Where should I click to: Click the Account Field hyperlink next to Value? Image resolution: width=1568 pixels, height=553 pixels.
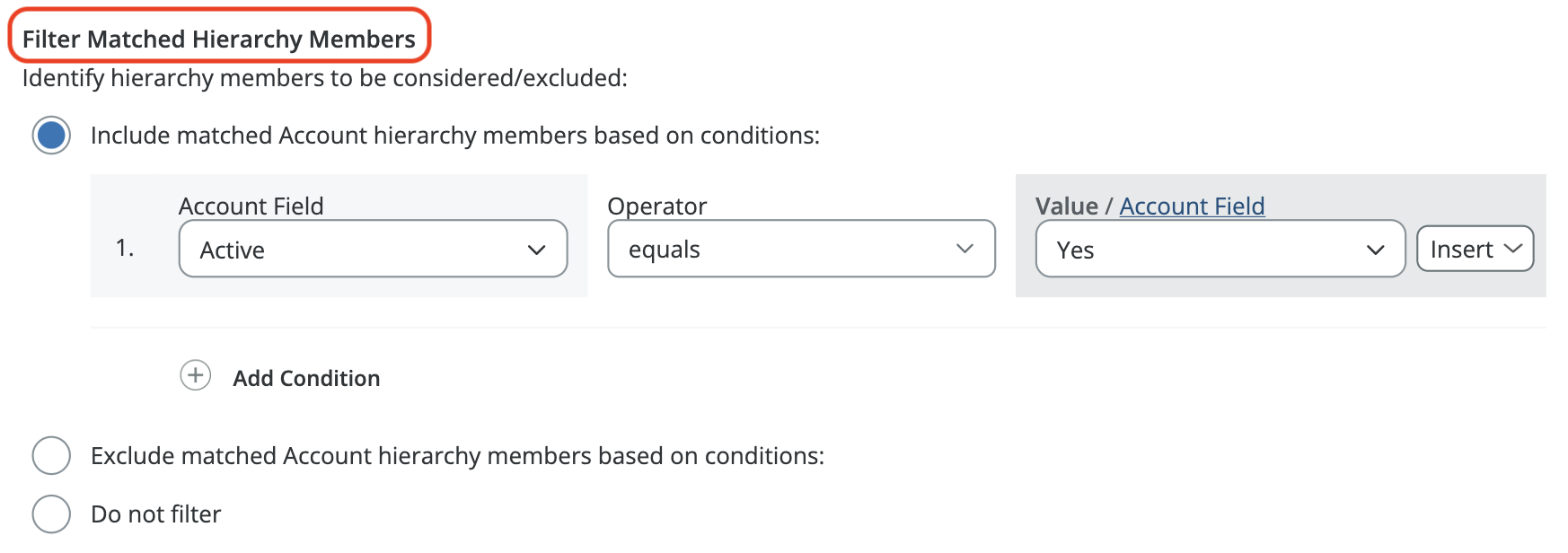click(x=1192, y=206)
